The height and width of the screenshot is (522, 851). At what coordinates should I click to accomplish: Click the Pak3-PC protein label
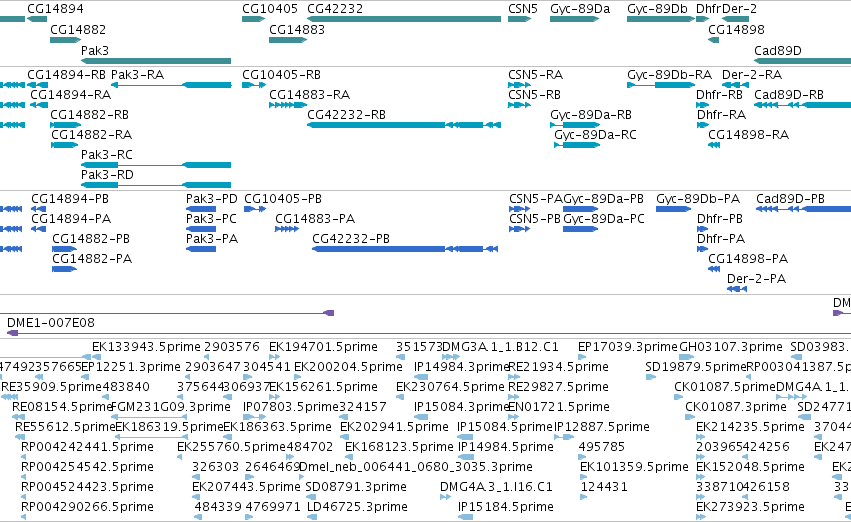[x=211, y=219]
